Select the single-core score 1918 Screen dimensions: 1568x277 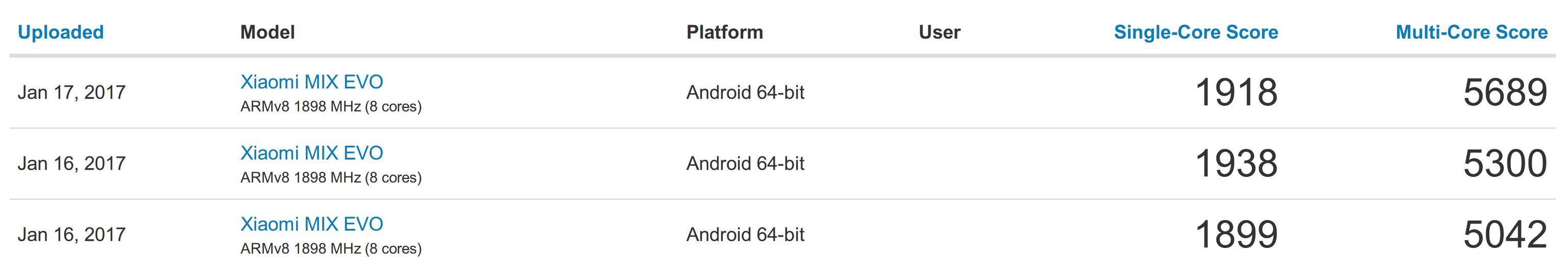coord(1236,92)
